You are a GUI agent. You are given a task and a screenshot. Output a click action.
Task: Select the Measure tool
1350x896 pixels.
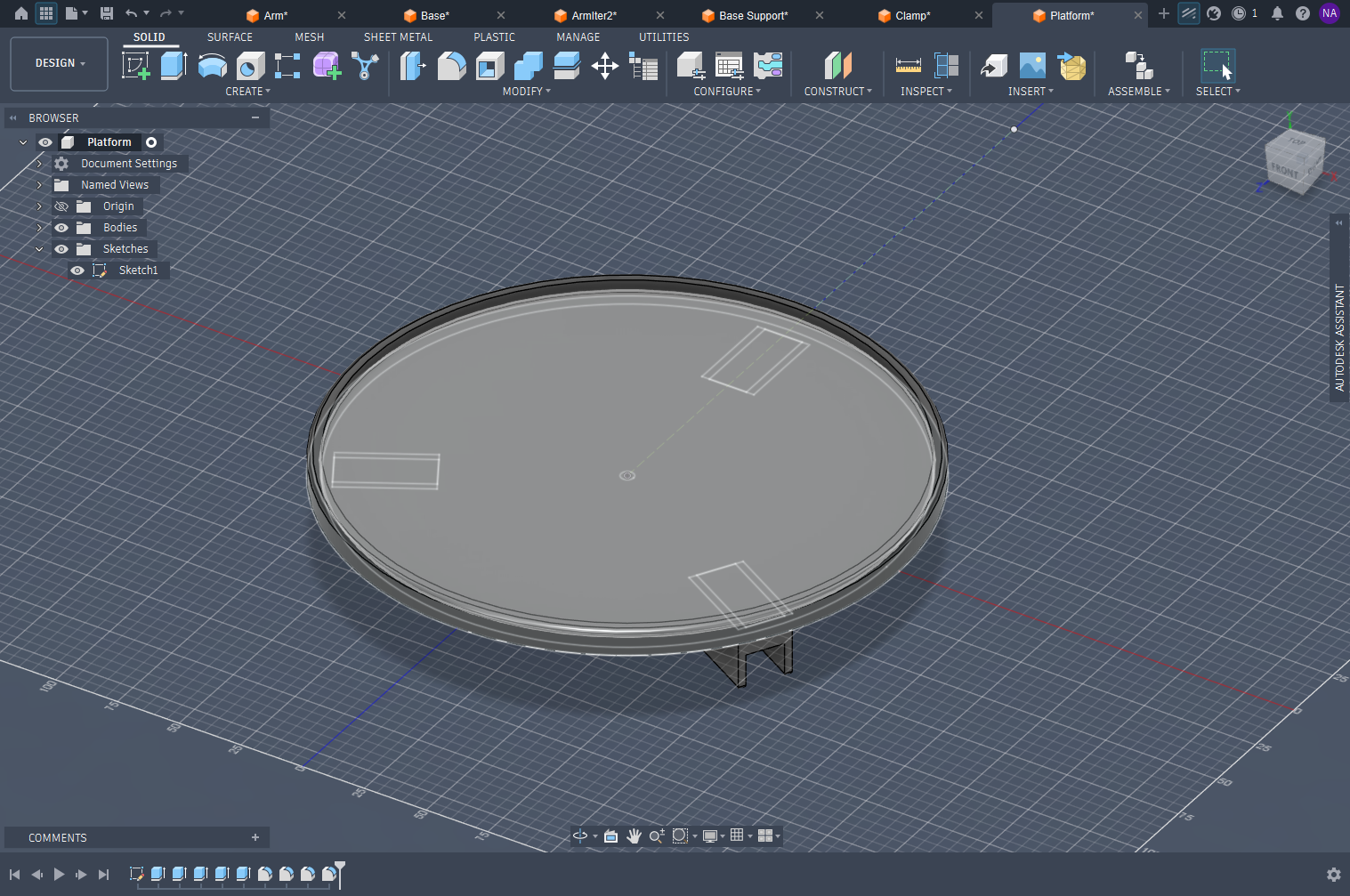coord(909,66)
